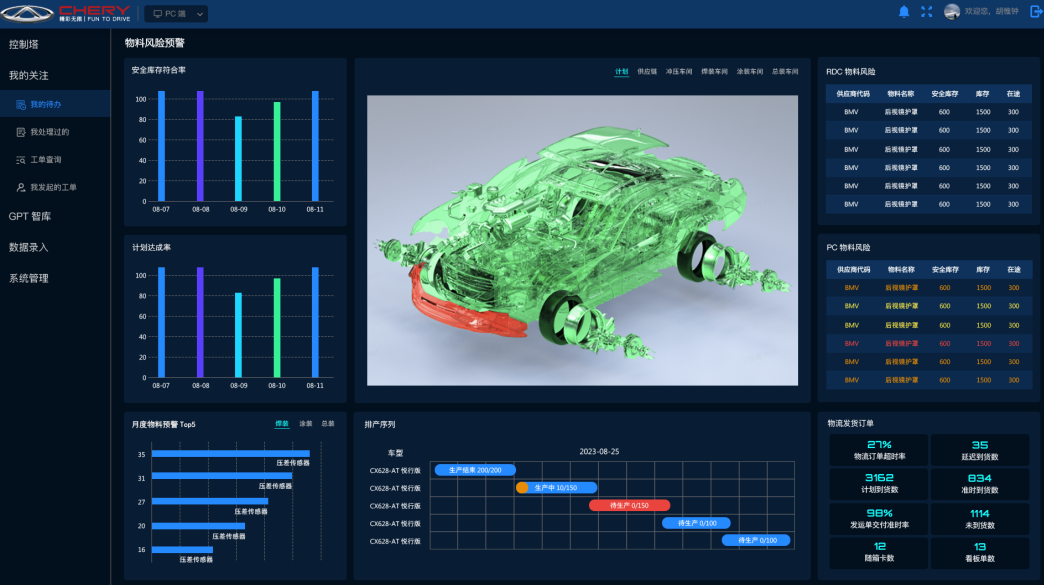Select 涂装 tab in monthly material warning
The height and width of the screenshot is (585, 1044).
pos(305,424)
